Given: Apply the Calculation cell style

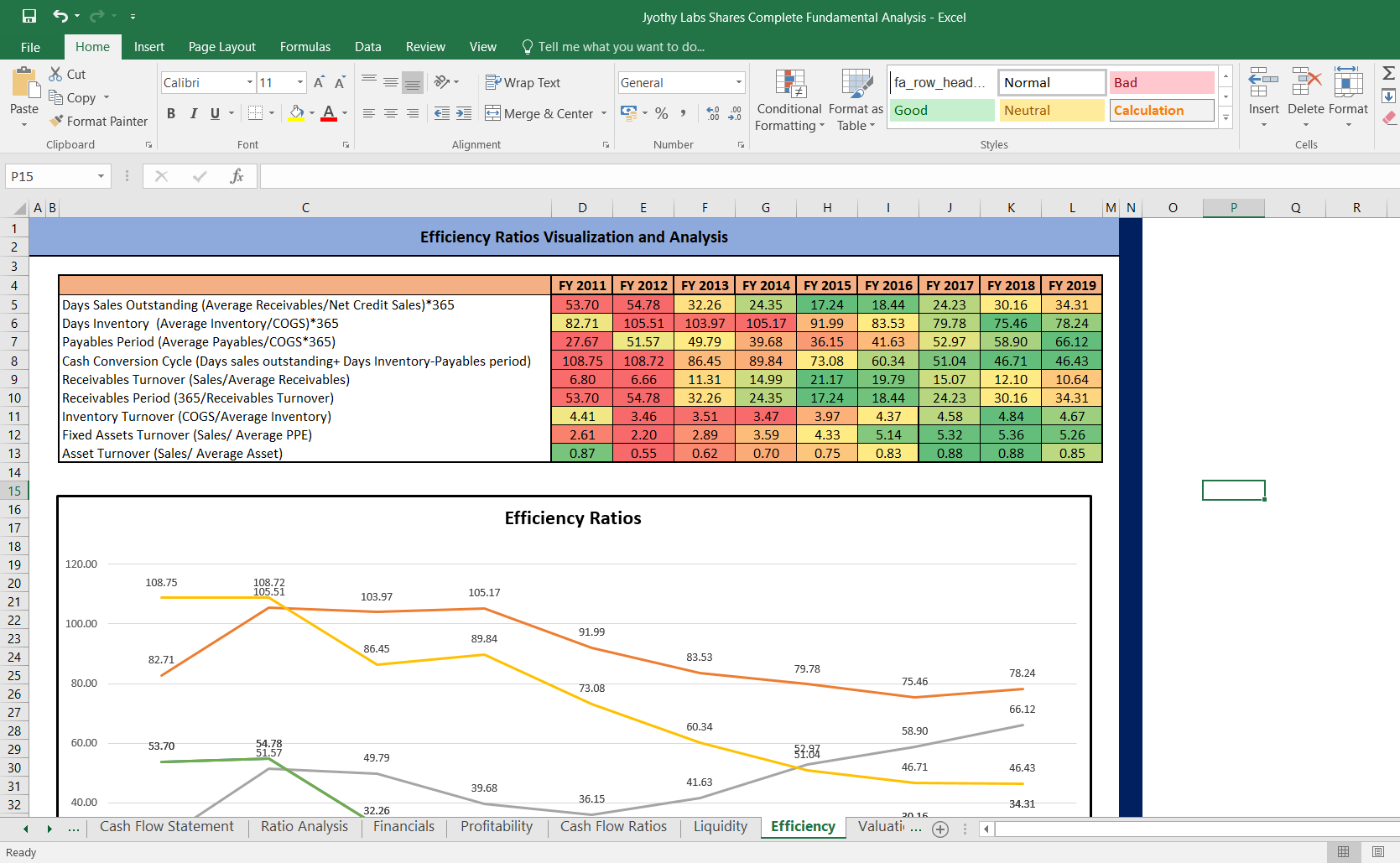Looking at the screenshot, I should (1162, 110).
